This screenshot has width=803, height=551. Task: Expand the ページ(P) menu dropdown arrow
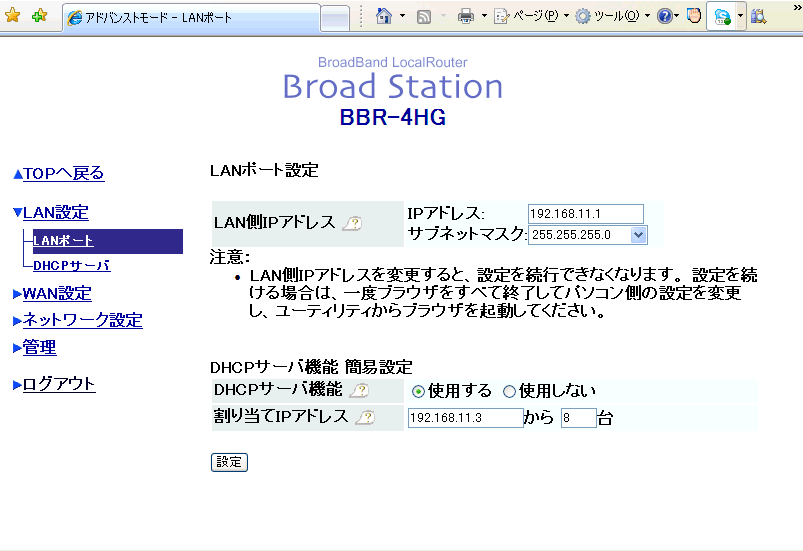566,16
